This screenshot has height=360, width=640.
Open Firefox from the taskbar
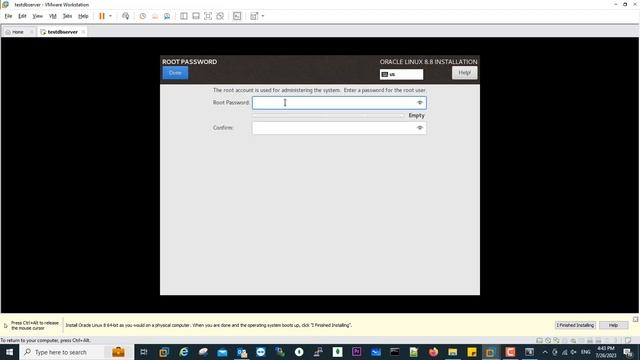pyautogui.click(x=433, y=352)
